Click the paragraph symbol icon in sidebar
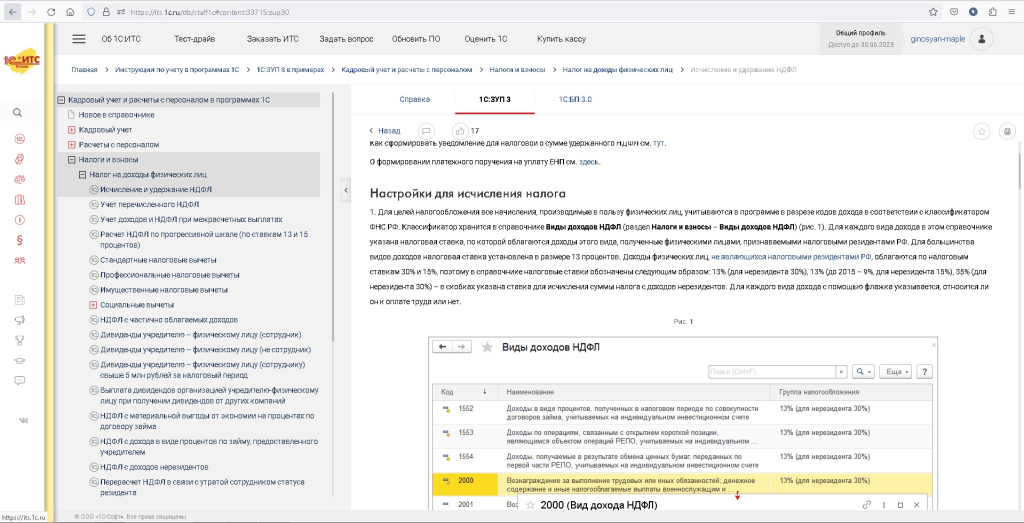Viewport: 1024px width, 523px height. pyautogui.click(x=19, y=240)
